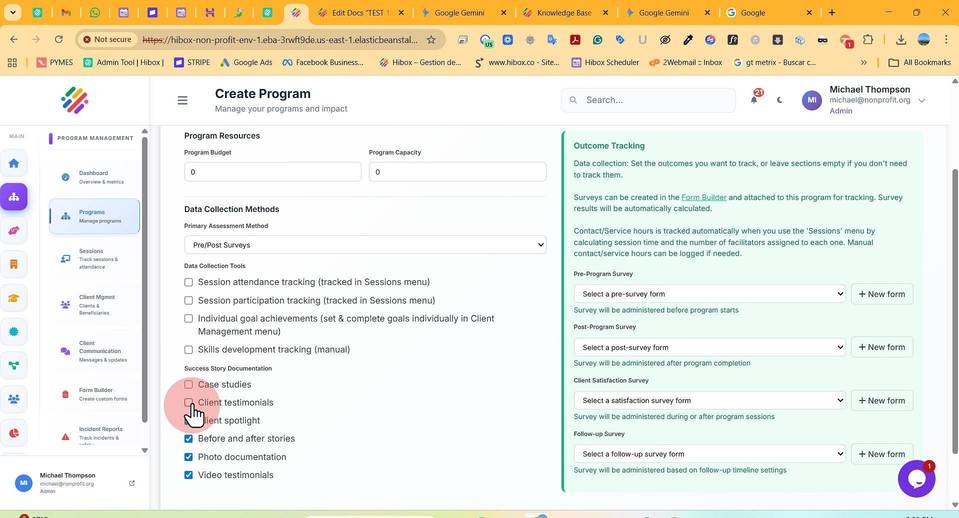
Task: Expand the Select a pre-survey form dropdown
Action: tap(710, 294)
